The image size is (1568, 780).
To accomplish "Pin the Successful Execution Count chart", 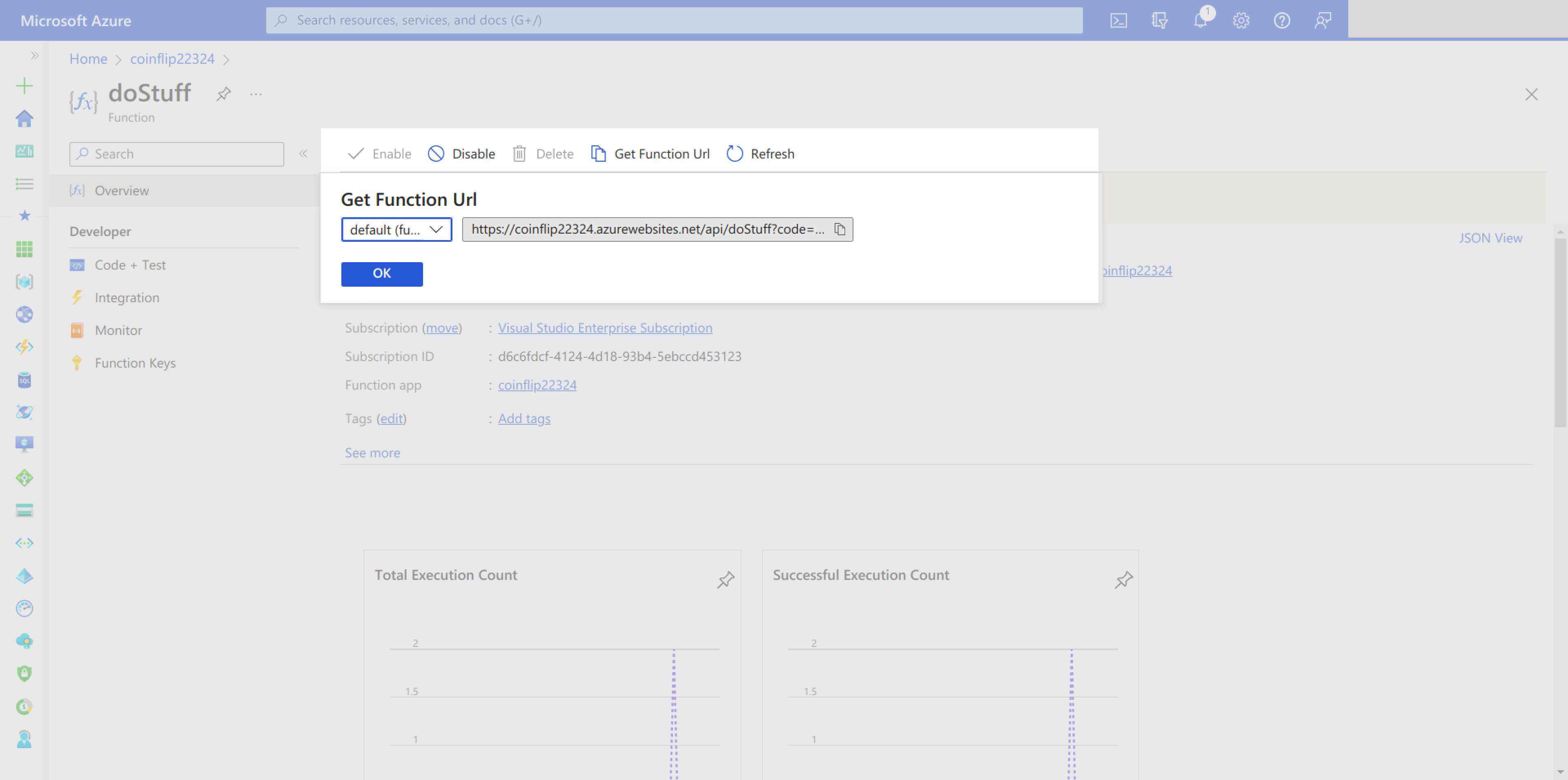I will (x=1123, y=579).
